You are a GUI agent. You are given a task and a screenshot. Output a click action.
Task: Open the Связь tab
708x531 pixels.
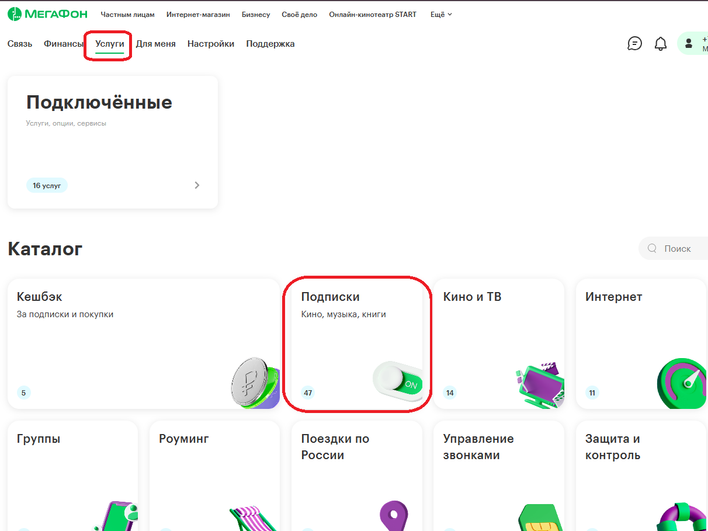[x=20, y=44]
